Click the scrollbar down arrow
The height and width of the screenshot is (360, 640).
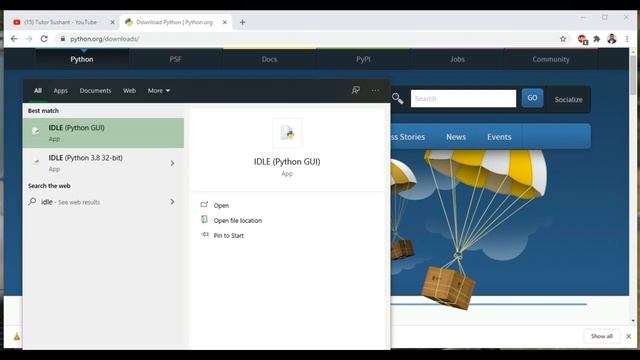633,321
